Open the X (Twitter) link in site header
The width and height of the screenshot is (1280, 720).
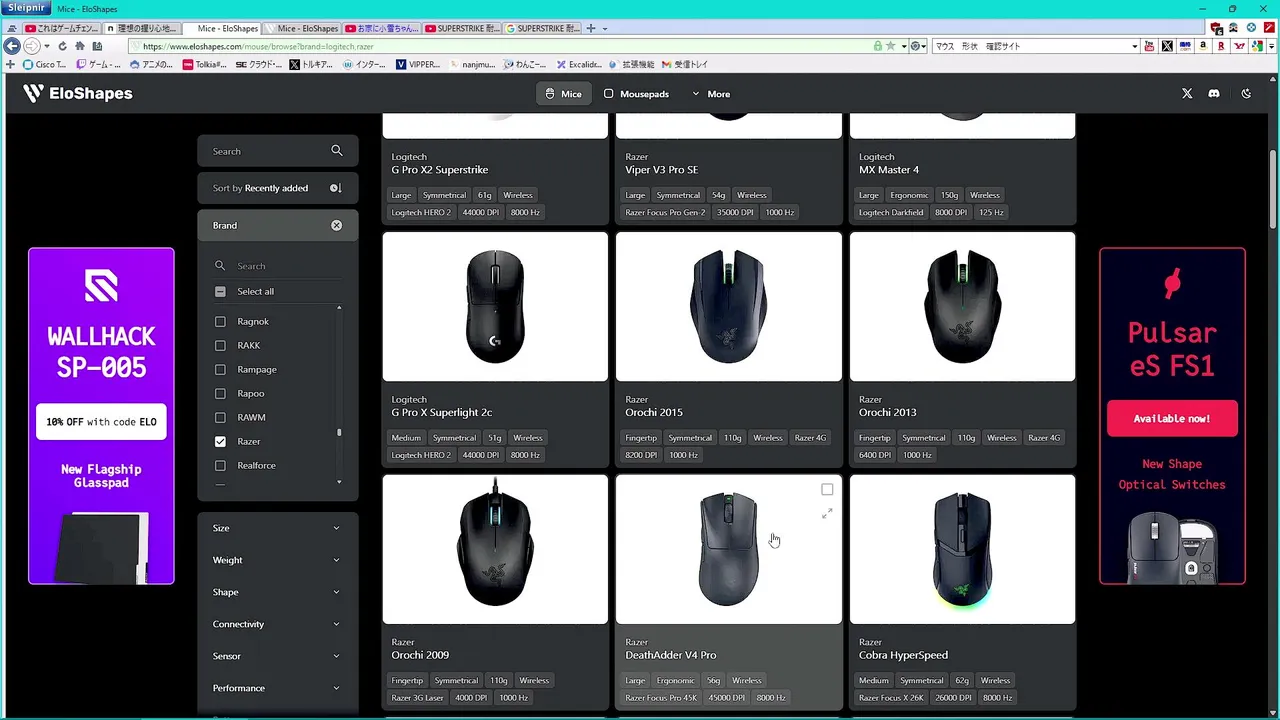pos(1187,93)
